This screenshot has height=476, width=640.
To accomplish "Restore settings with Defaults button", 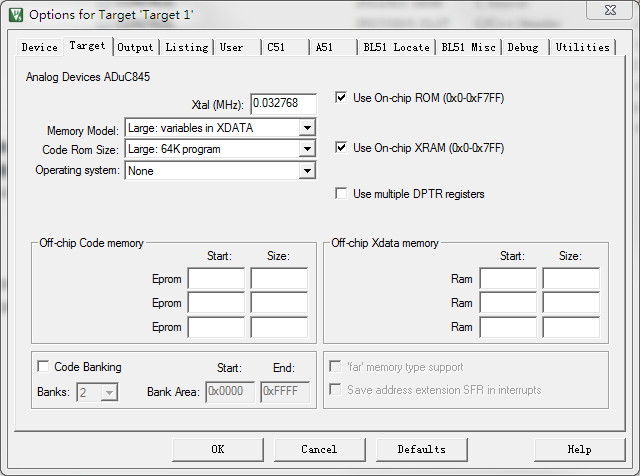I will point(422,449).
